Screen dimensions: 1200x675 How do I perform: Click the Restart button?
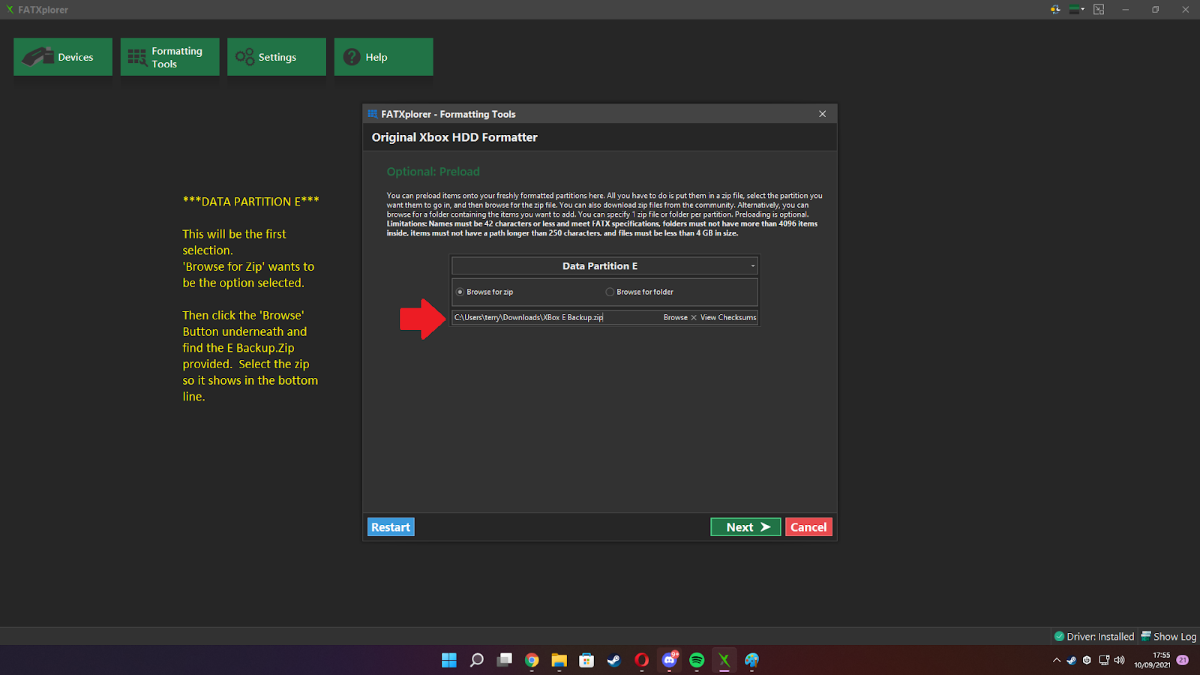390,527
